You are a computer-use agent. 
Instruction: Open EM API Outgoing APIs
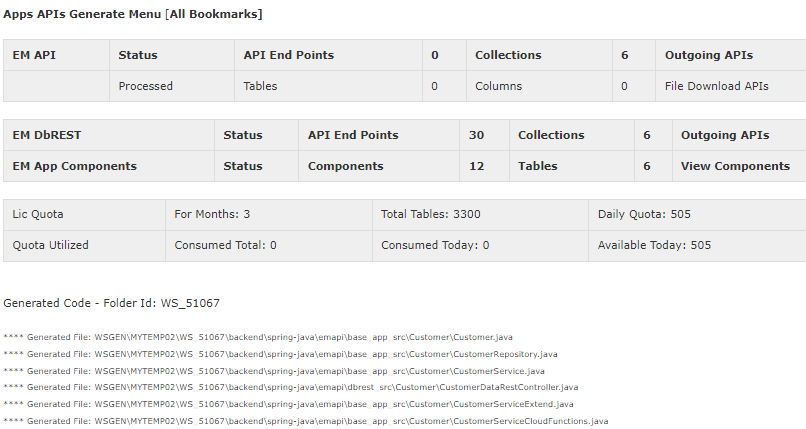[709, 55]
